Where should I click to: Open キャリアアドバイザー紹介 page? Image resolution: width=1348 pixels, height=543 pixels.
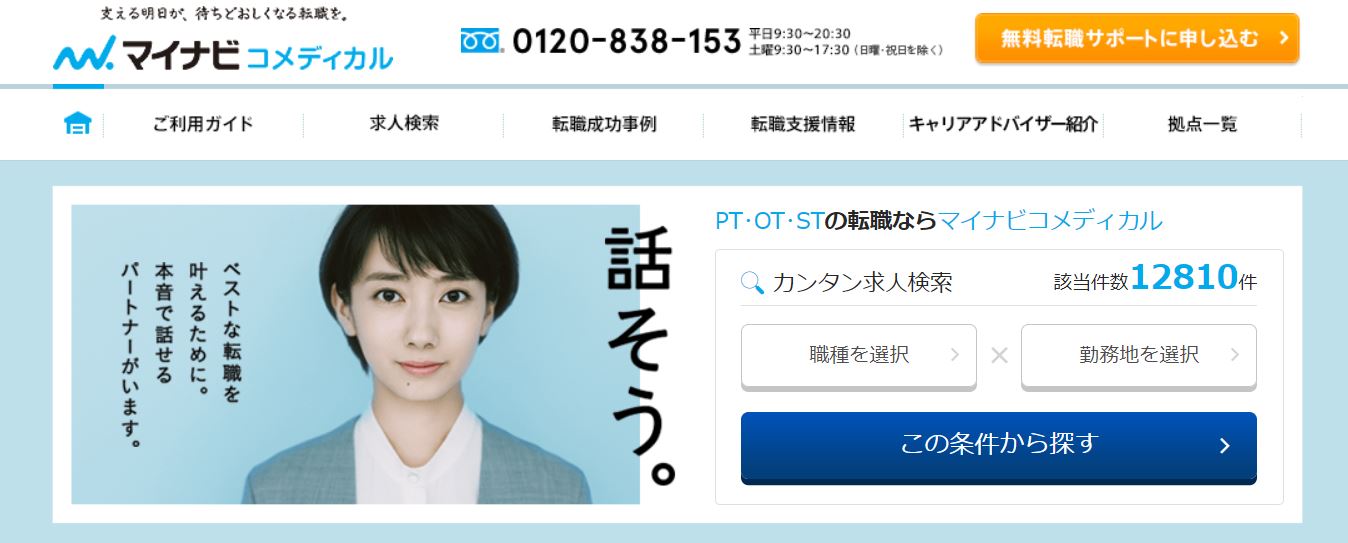click(1003, 124)
